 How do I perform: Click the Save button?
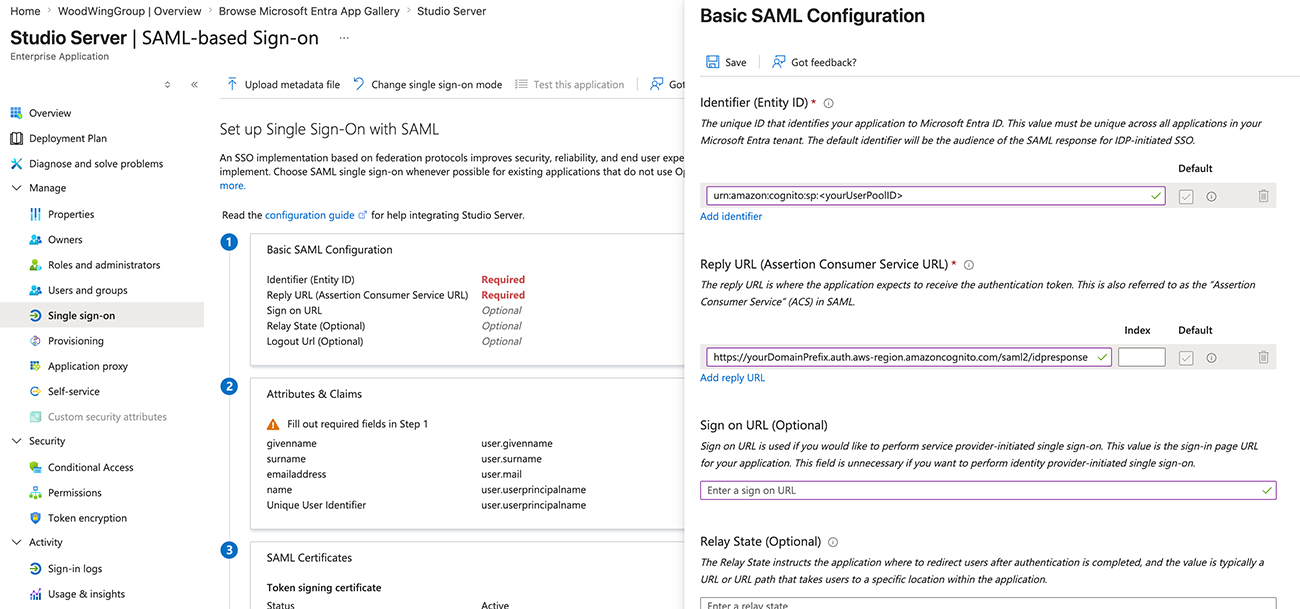(726, 62)
